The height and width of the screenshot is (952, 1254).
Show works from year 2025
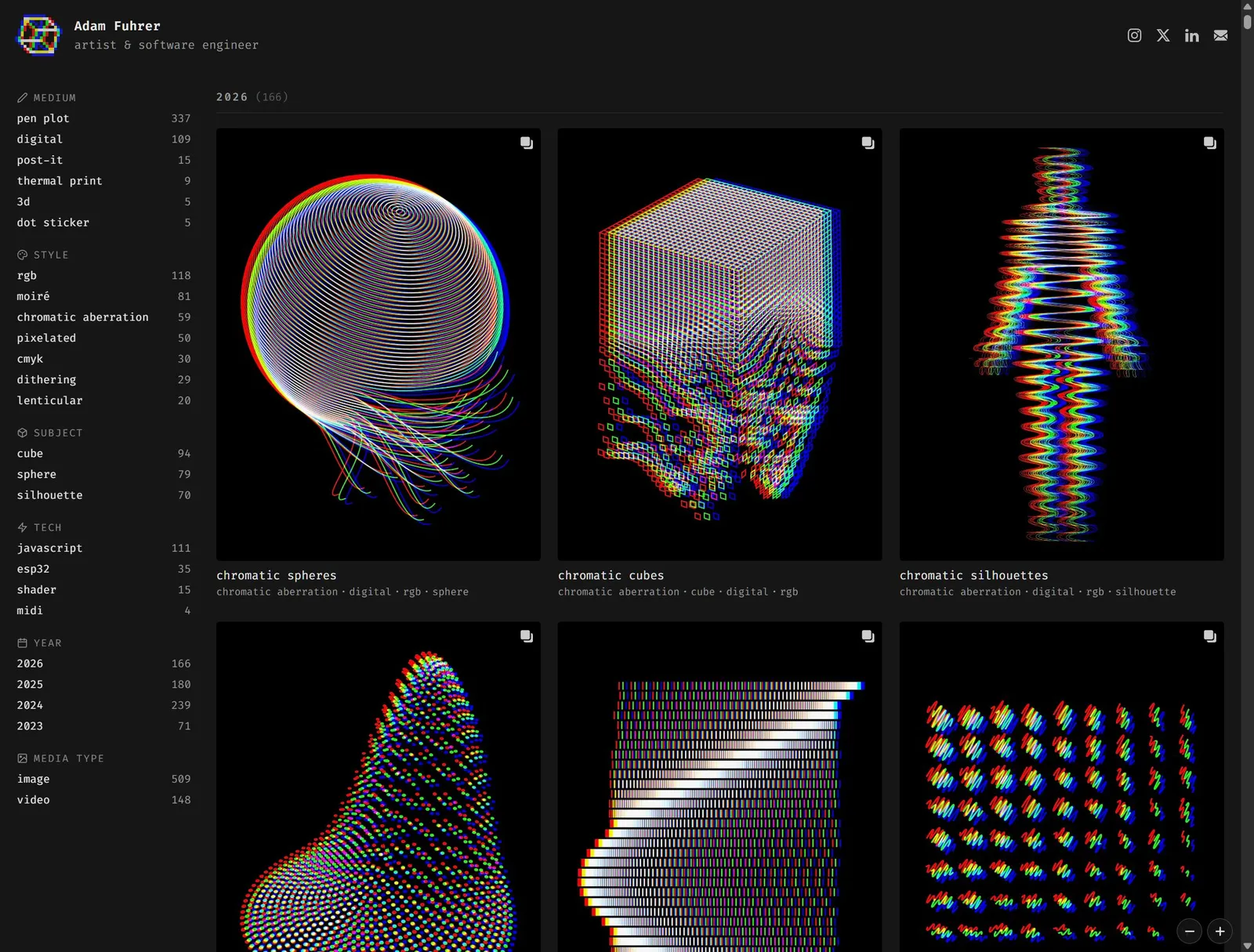point(103,684)
